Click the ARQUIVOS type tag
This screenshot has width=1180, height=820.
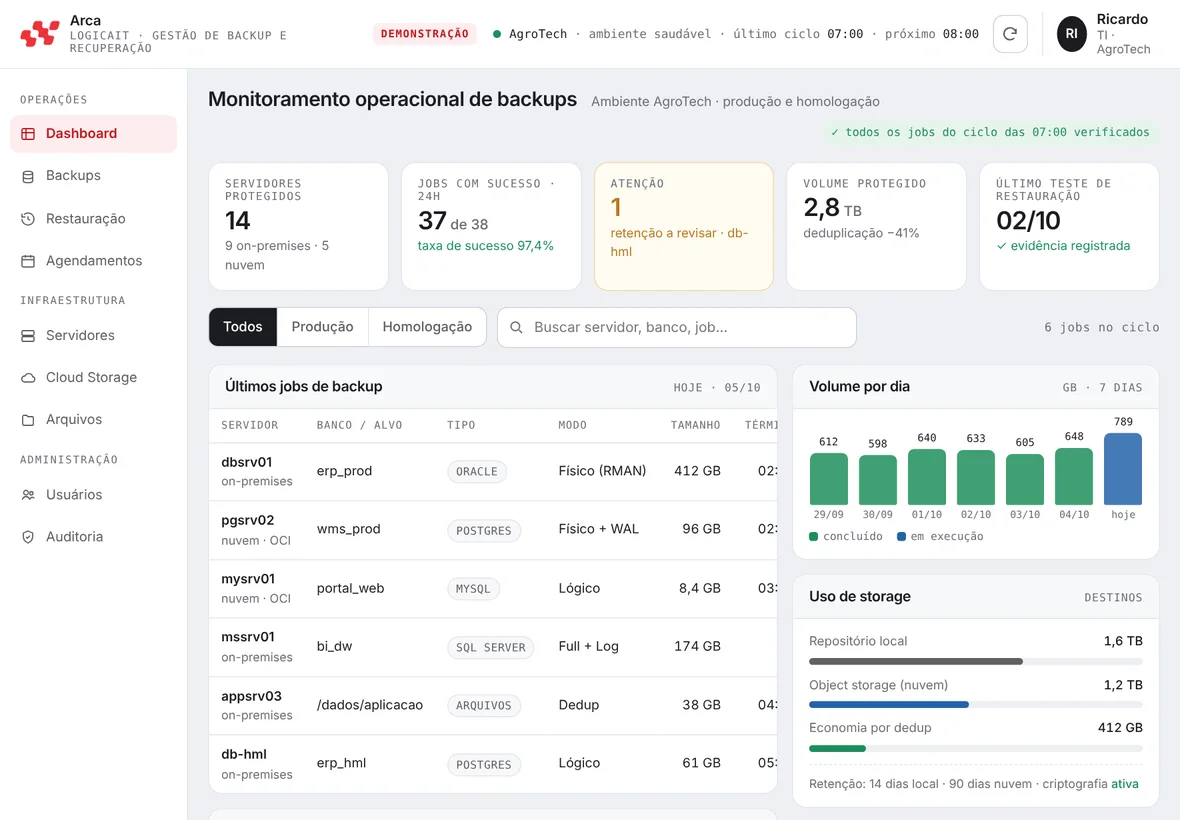coord(484,706)
